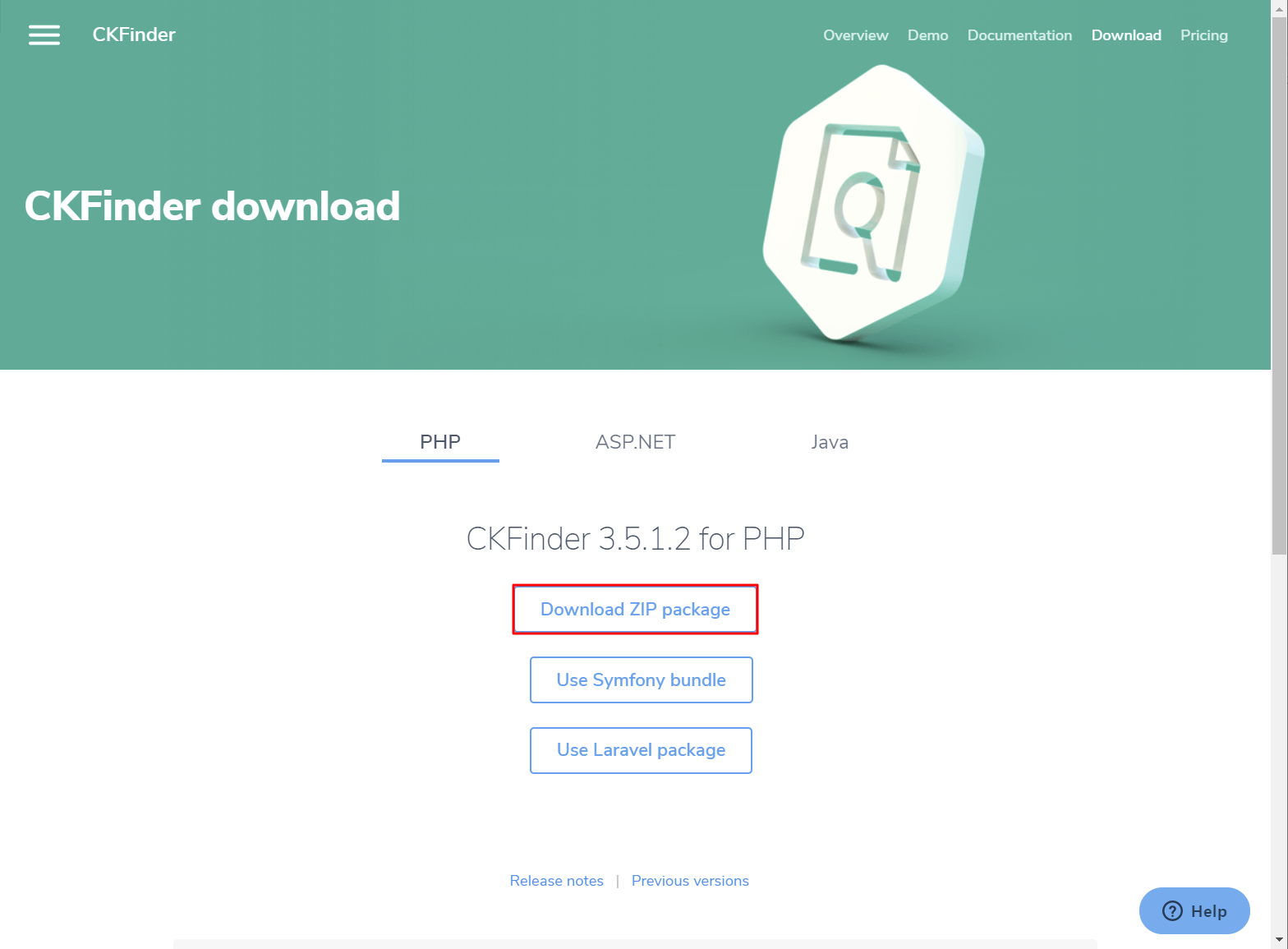Open the Help chat button

[x=1194, y=910]
